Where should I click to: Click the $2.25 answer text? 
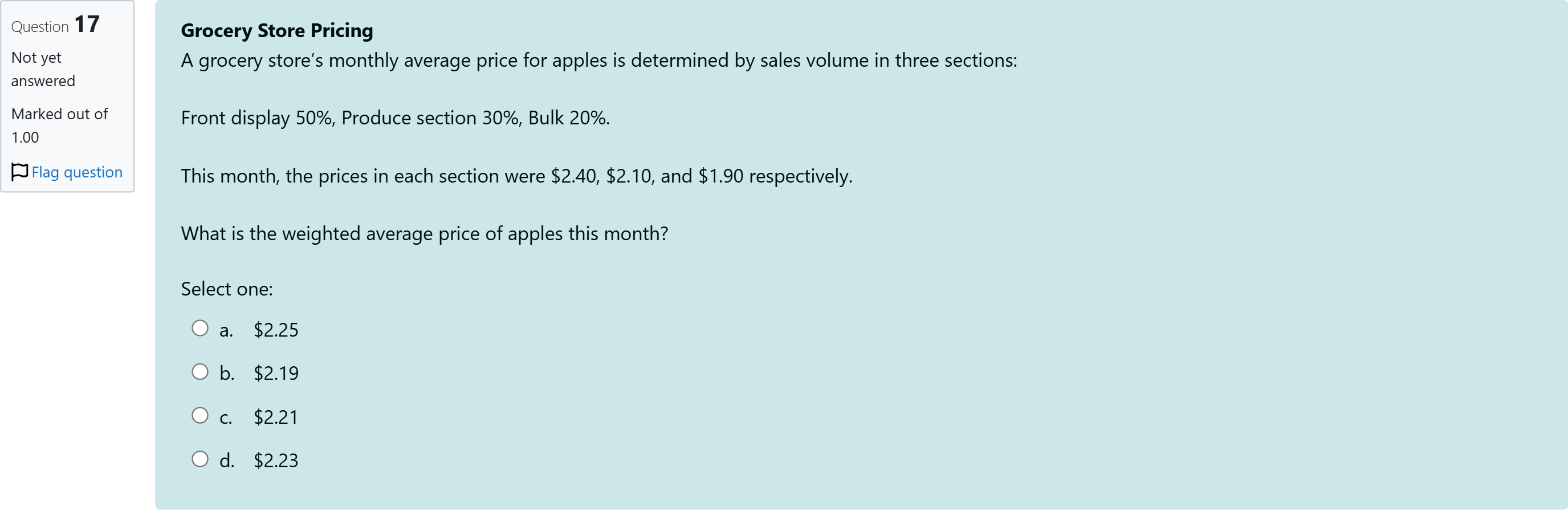[x=276, y=330]
